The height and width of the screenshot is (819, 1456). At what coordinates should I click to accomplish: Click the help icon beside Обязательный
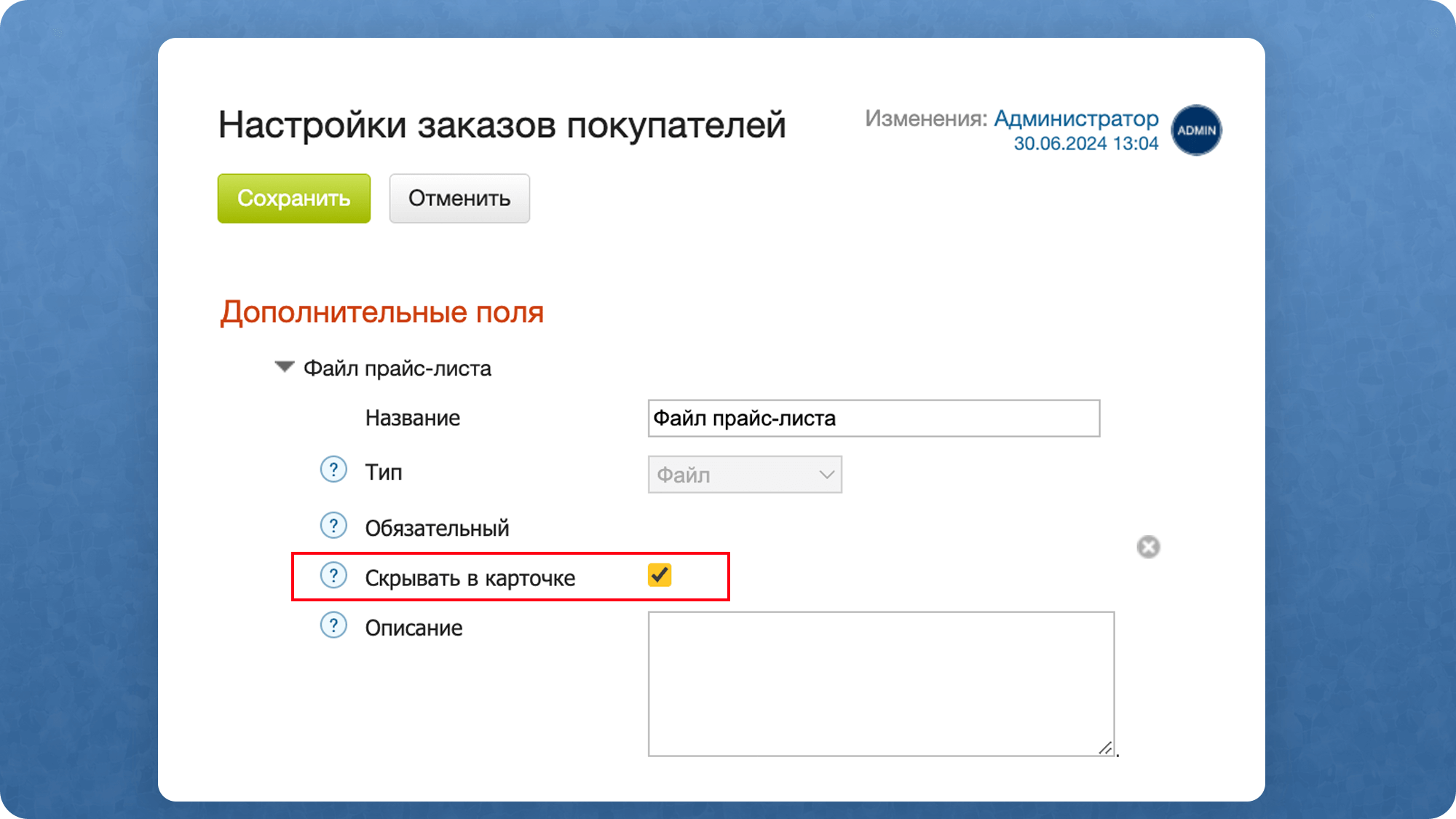click(x=333, y=525)
